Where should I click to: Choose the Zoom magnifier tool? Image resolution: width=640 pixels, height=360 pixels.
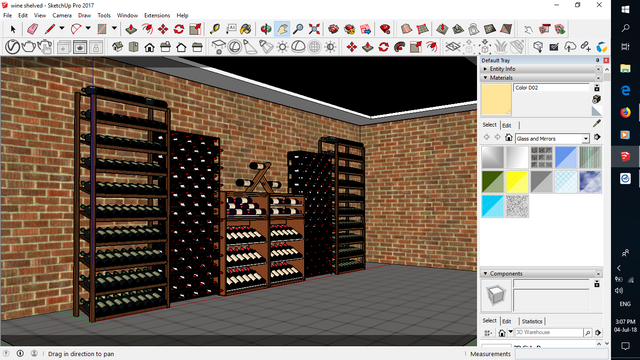coord(298,29)
